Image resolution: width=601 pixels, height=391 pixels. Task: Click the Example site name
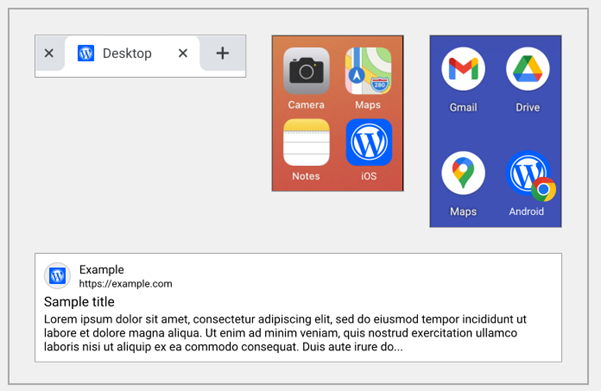point(102,269)
